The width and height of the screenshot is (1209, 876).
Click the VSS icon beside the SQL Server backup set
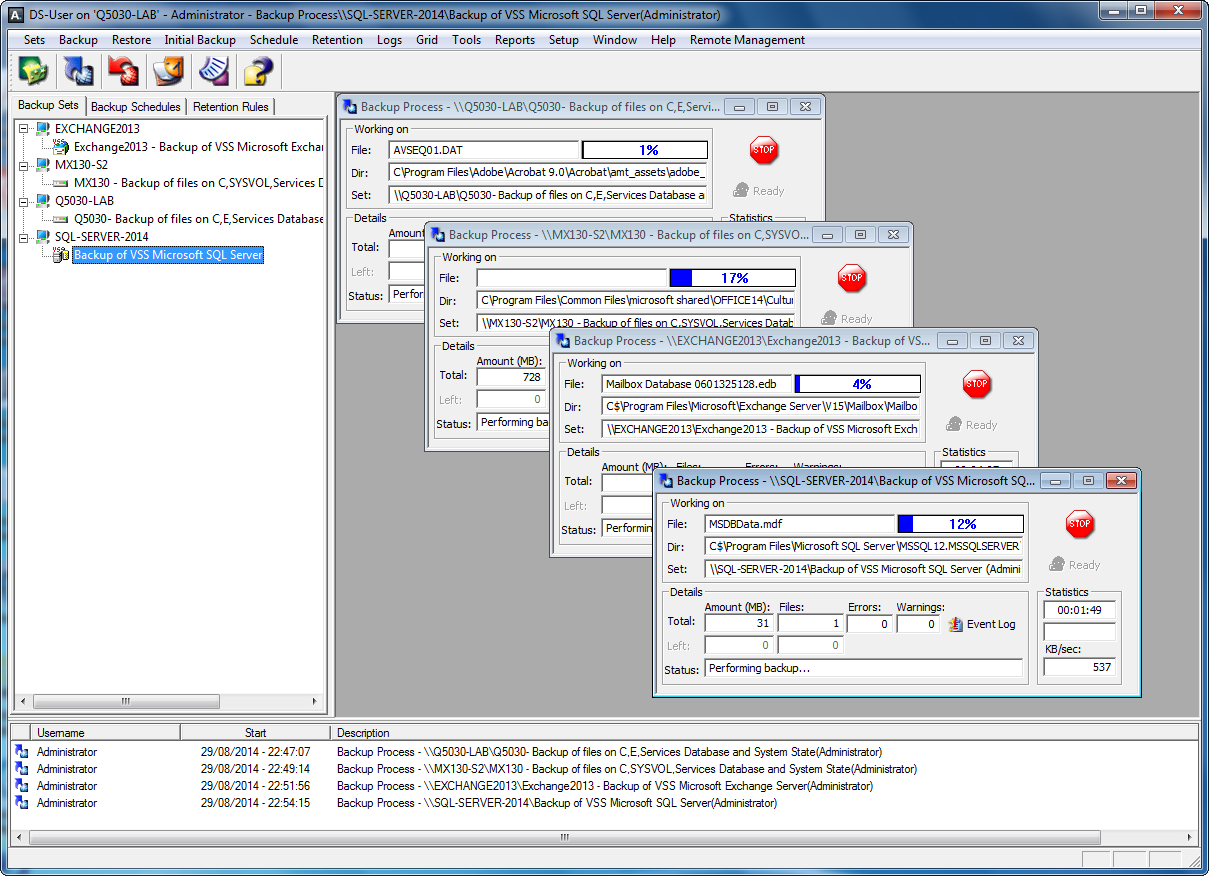pyautogui.click(x=62, y=255)
